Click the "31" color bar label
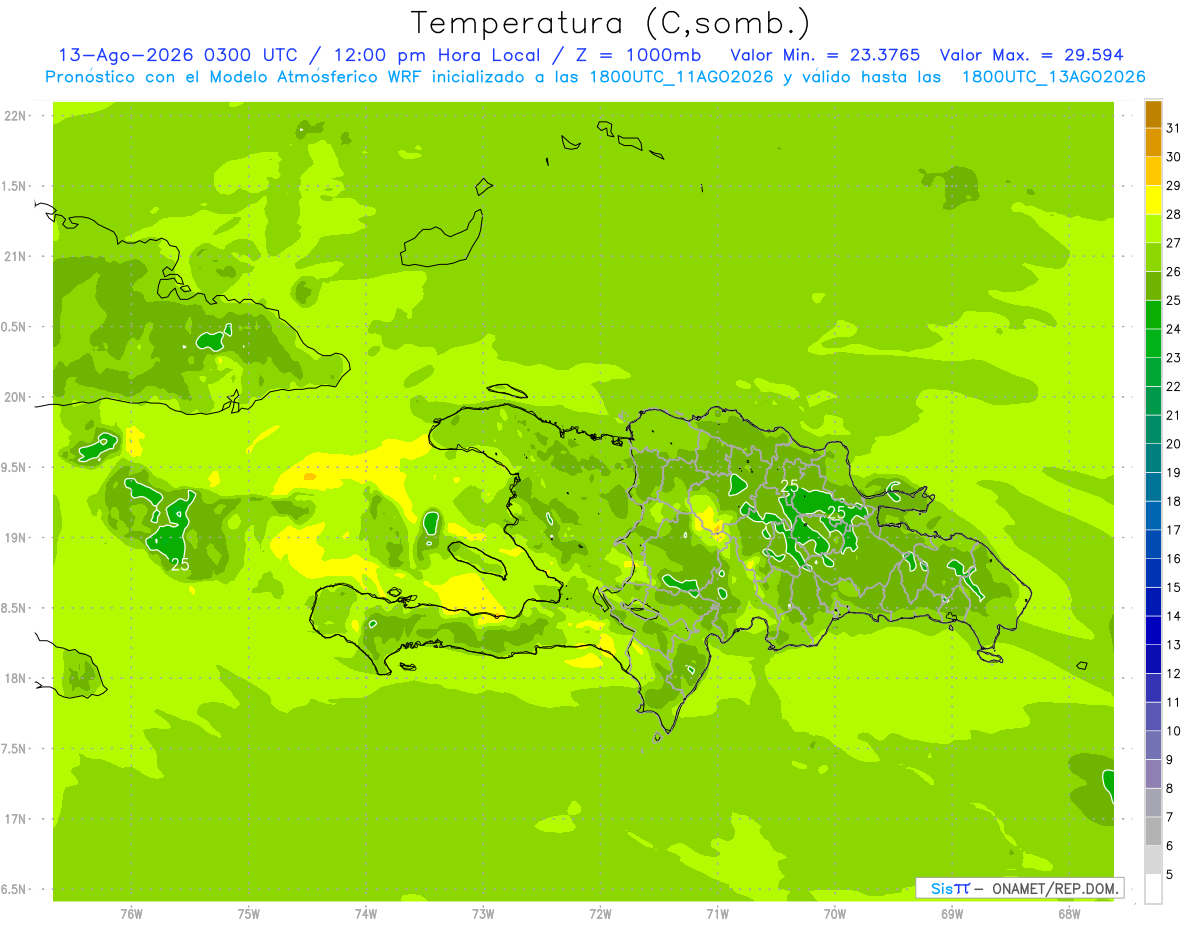The image size is (1200, 927). coord(1173,128)
